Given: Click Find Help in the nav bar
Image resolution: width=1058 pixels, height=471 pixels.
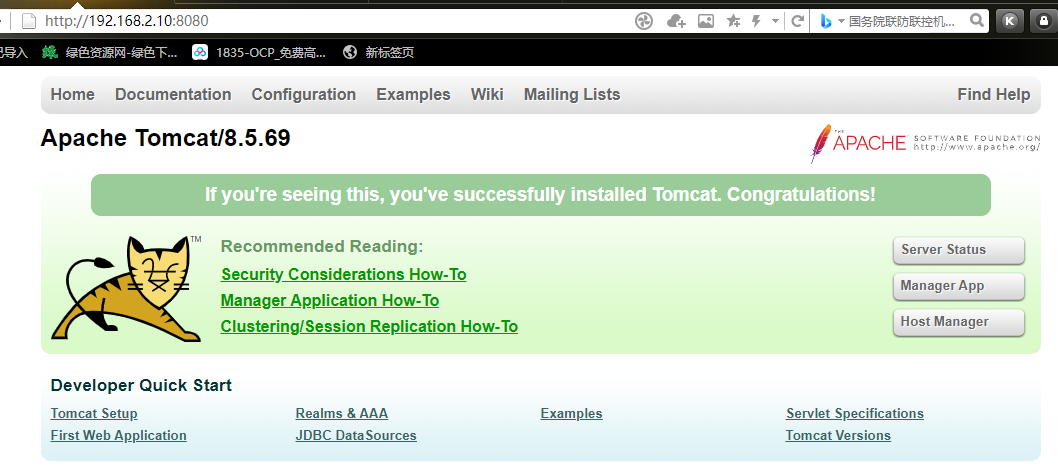Looking at the screenshot, I should (x=994, y=94).
